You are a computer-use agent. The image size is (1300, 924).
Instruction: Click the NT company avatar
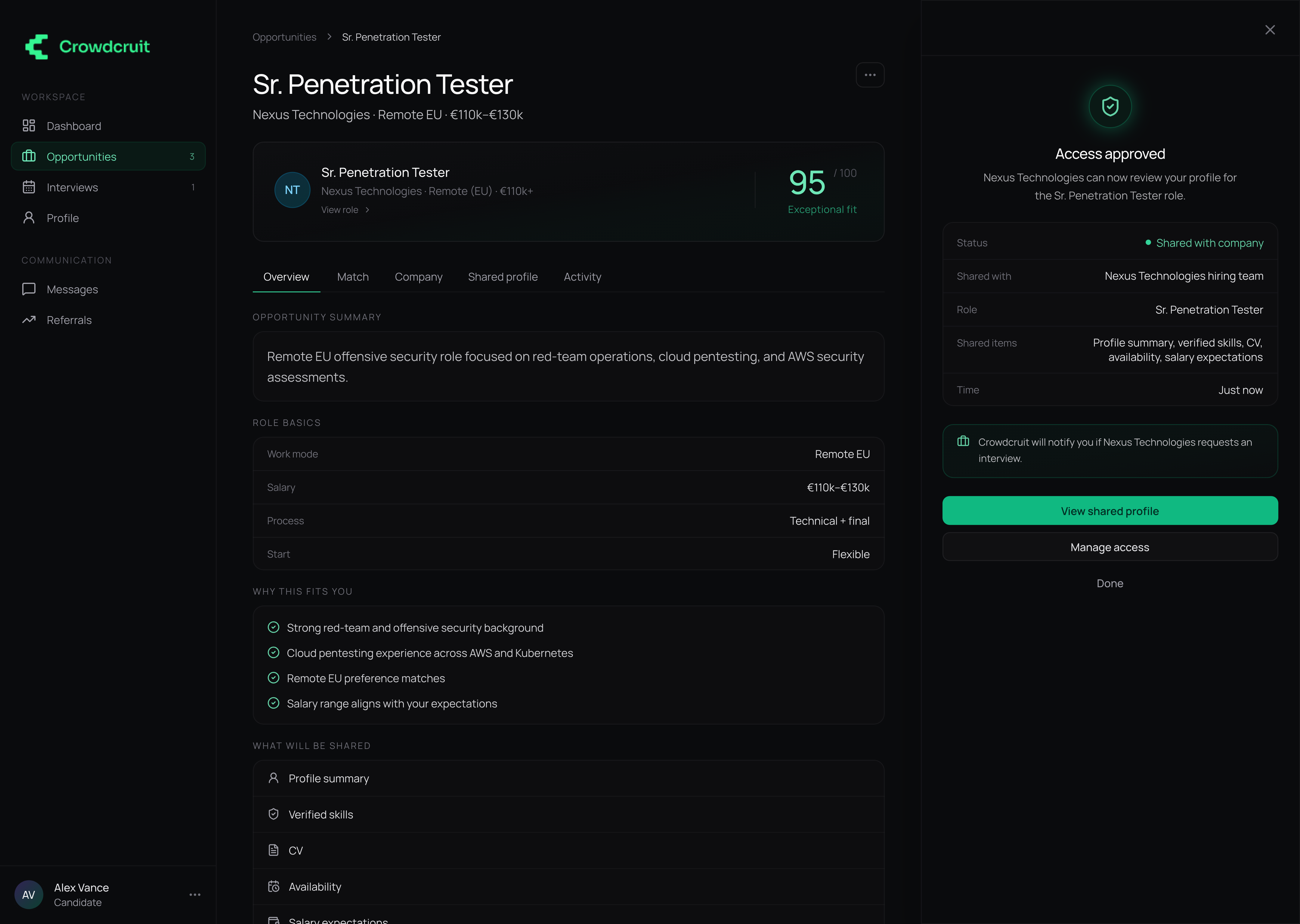coord(292,190)
